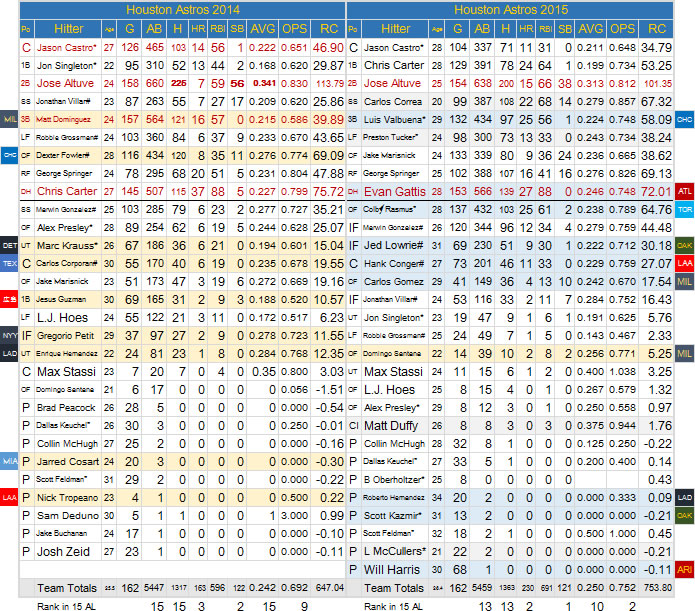Click Carlos Correa's 0.857 OPS

[x=622, y=102]
